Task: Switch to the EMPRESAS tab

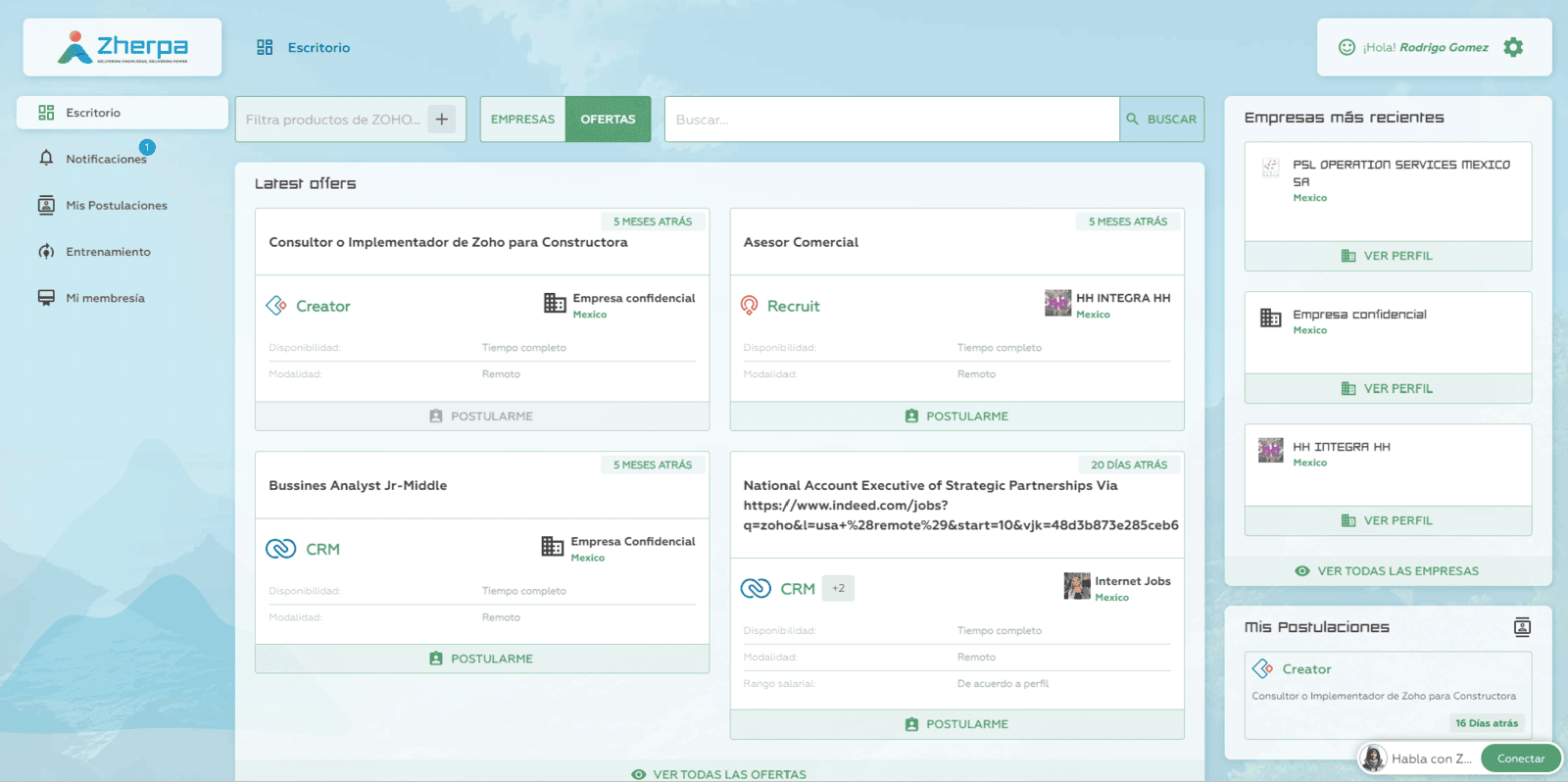Action: (x=522, y=120)
